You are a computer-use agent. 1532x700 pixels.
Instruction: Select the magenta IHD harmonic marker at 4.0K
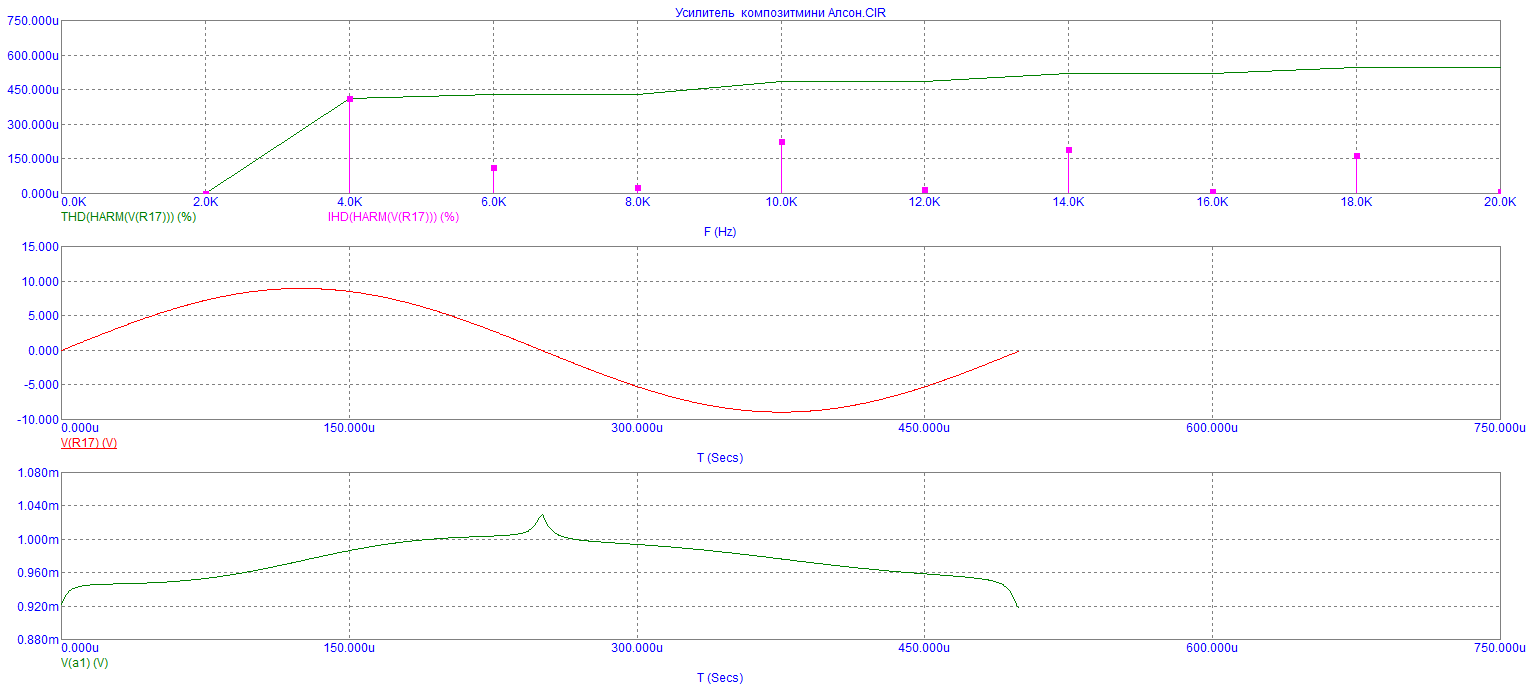click(x=350, y=99)
